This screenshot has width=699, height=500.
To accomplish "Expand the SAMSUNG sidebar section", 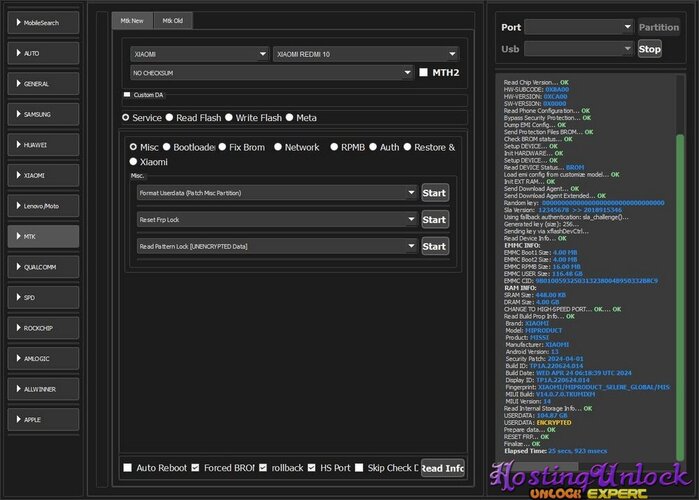I will point(43,114).
